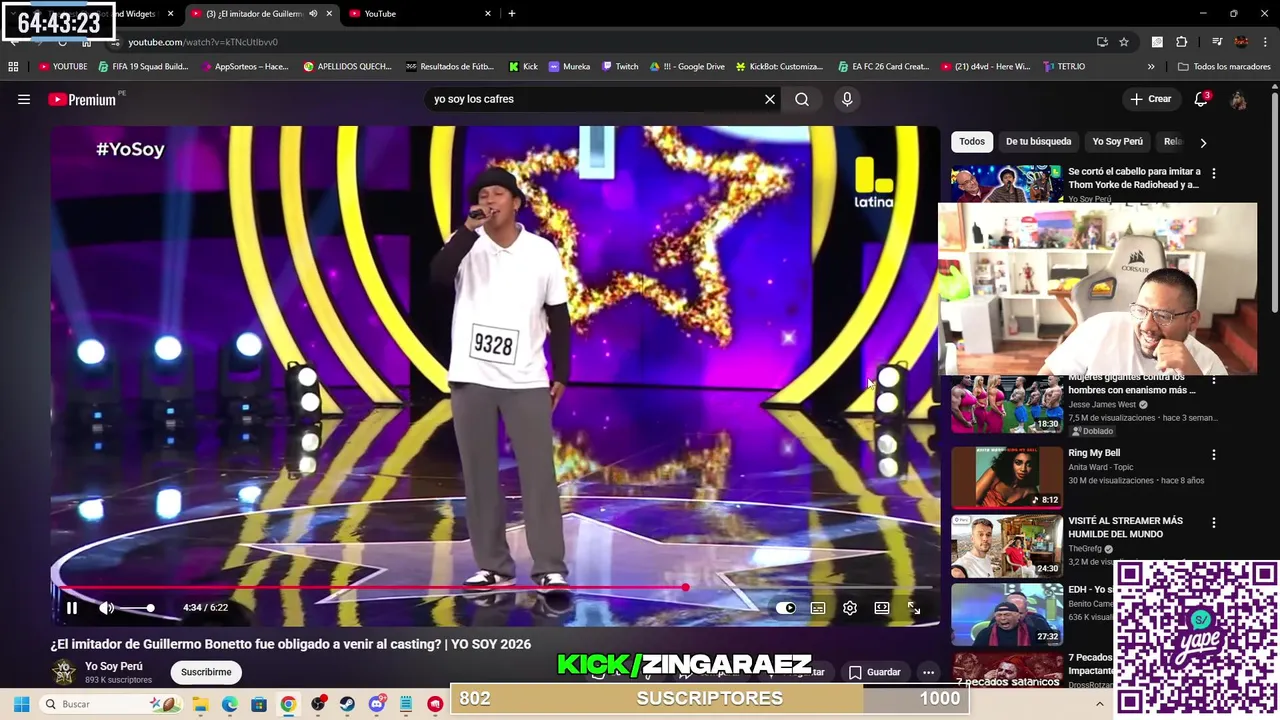Run search with the magnifier button
The image size is (1280, 720).
click(802, 99)
